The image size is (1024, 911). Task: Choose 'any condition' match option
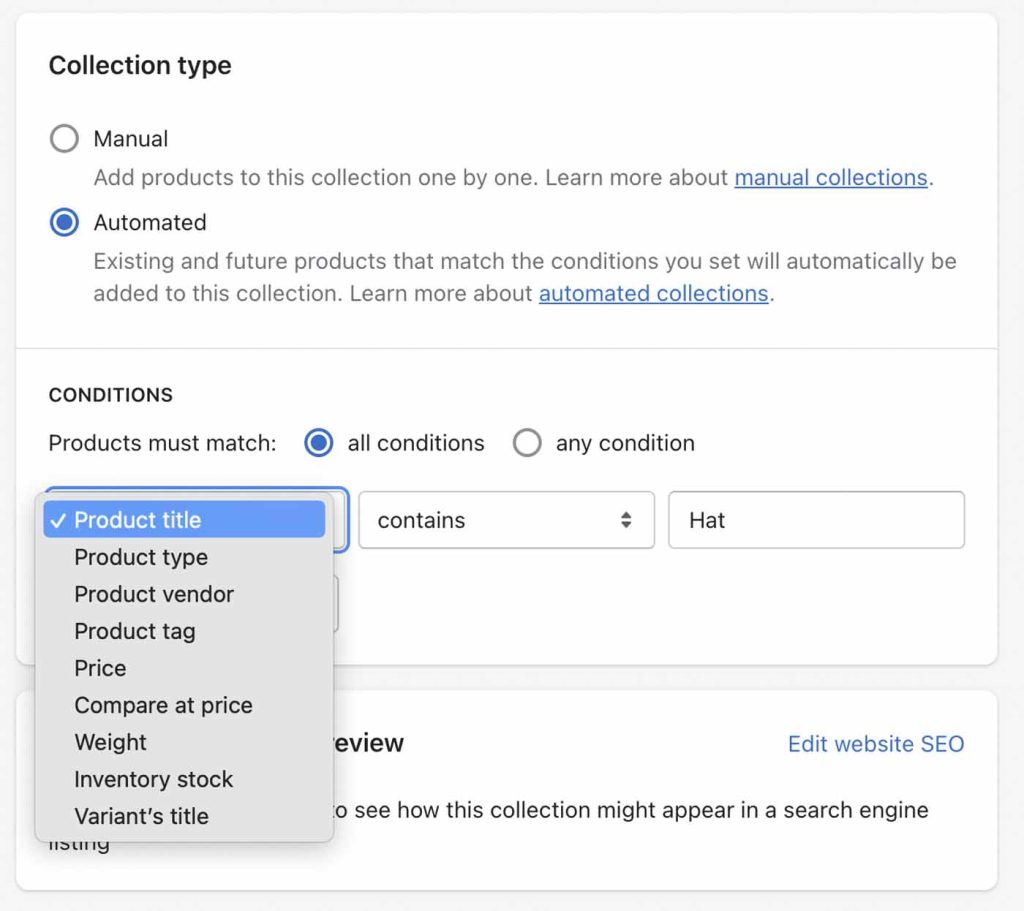point(527,443)
